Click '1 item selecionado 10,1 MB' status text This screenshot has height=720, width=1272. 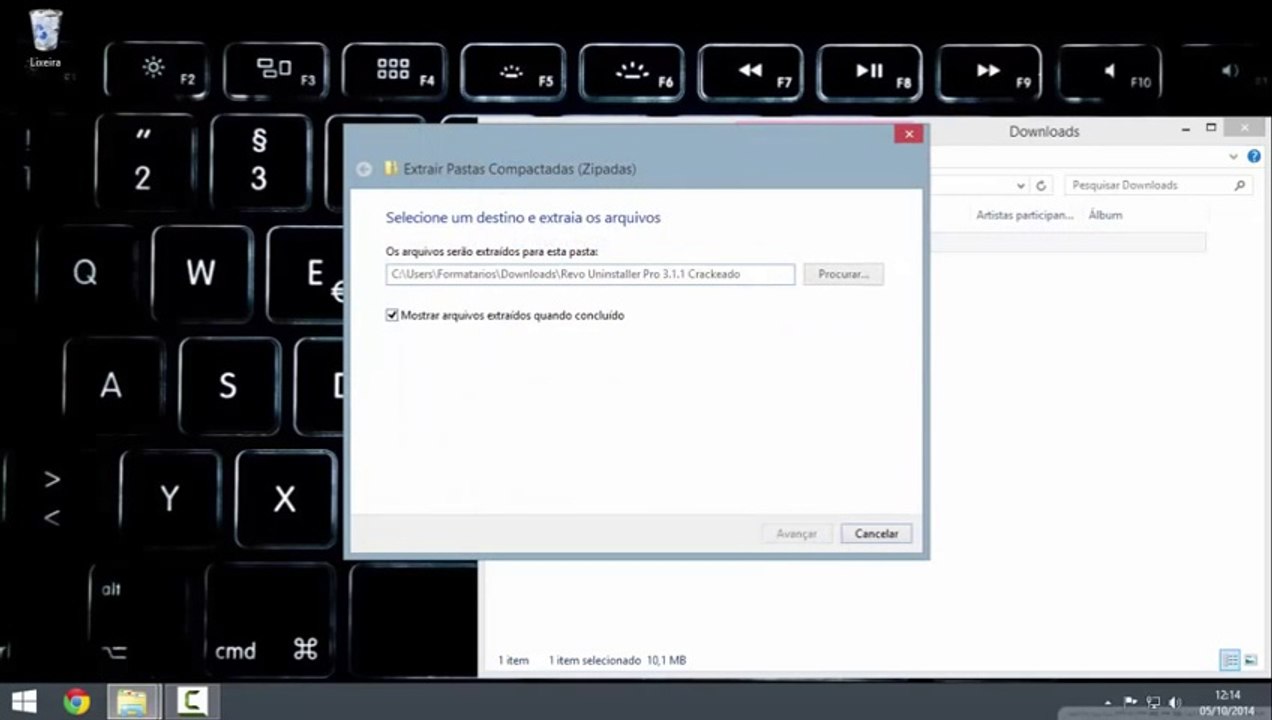point(617,660)
